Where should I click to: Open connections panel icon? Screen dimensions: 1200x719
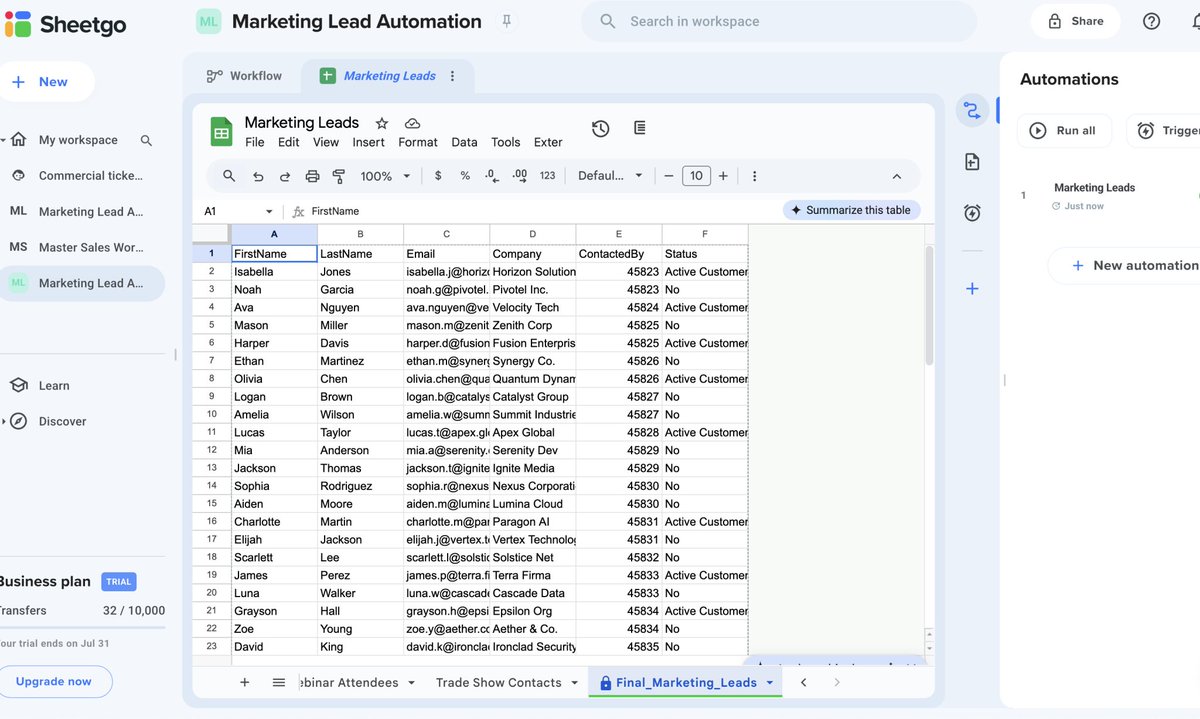[972, 111]
